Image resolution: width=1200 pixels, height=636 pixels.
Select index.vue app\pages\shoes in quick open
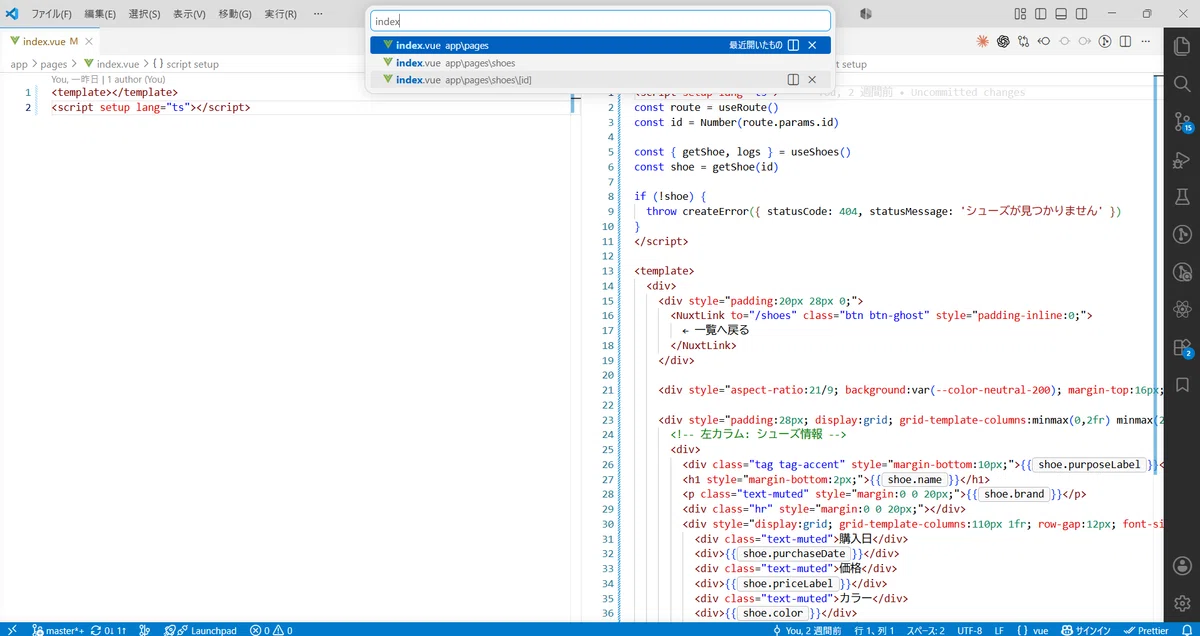(600, 62)
